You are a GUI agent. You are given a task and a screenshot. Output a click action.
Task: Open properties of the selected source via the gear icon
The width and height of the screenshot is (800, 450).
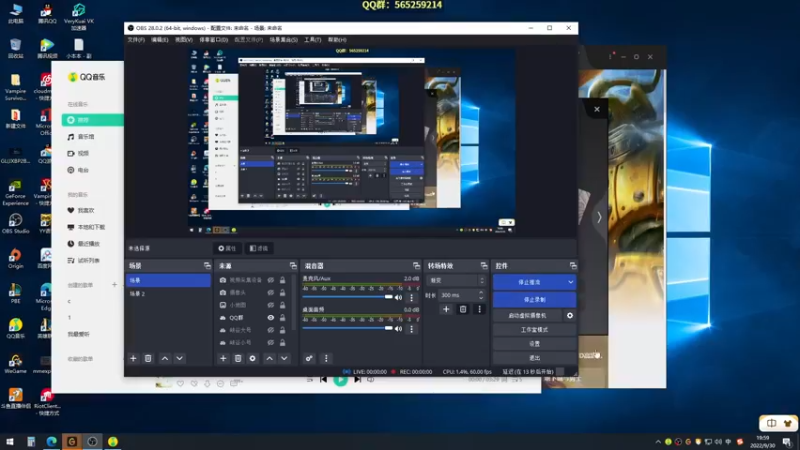click(x=252, y=358)
